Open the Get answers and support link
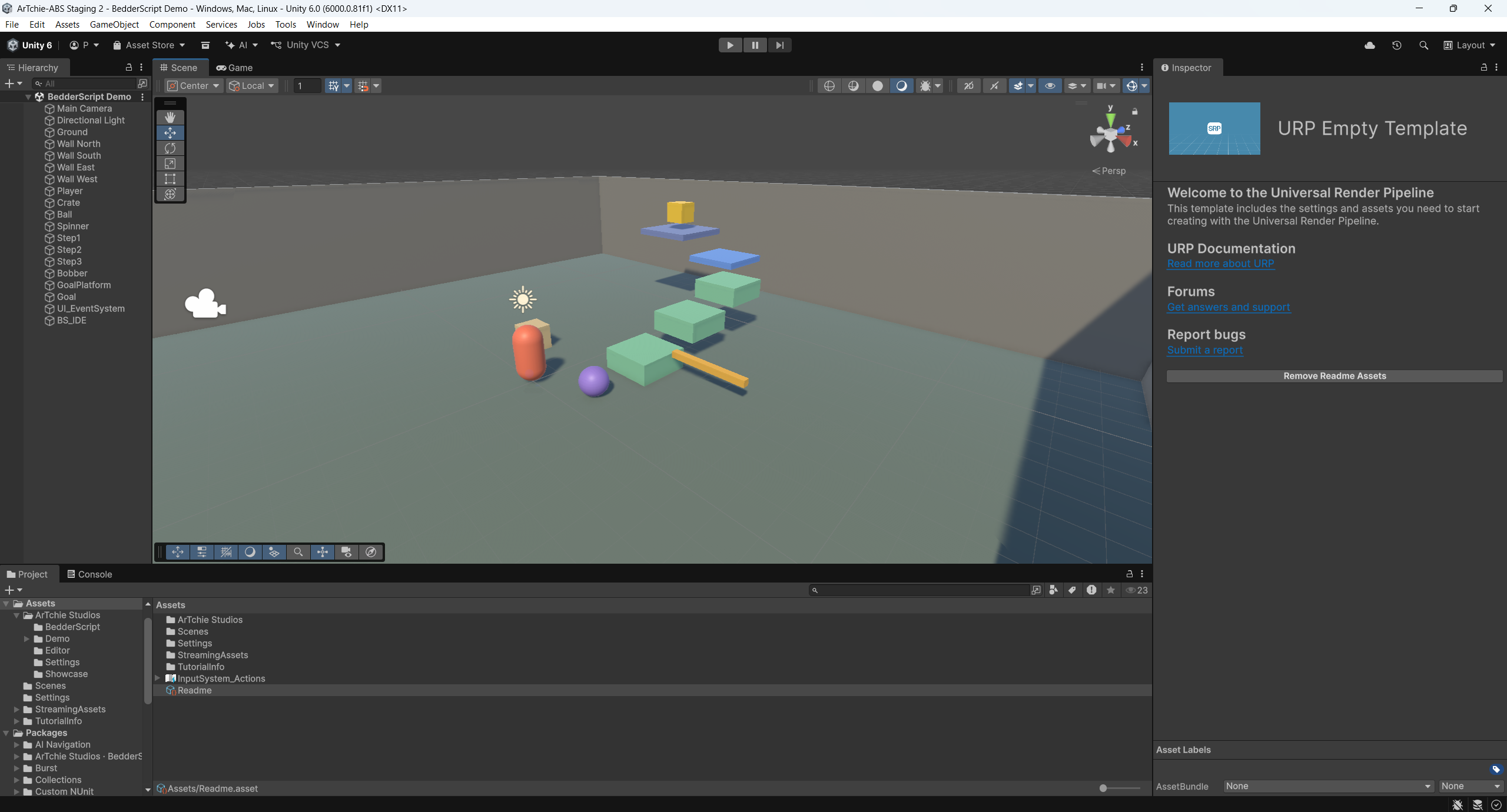The width and height of the screenshot is (1507, 812). point(1229,307)
